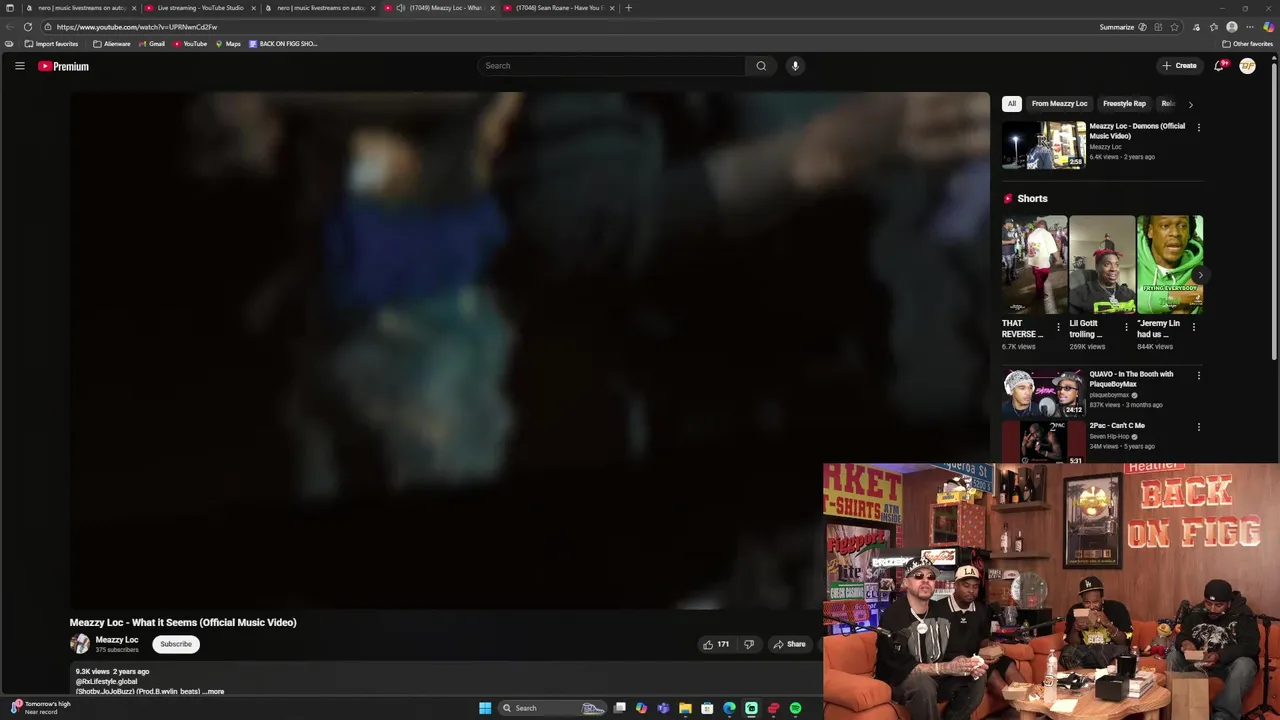This screenshot has height=720, width=1280.
Task: Show next Shorts with right arrow
Action: coord(1199,275)
